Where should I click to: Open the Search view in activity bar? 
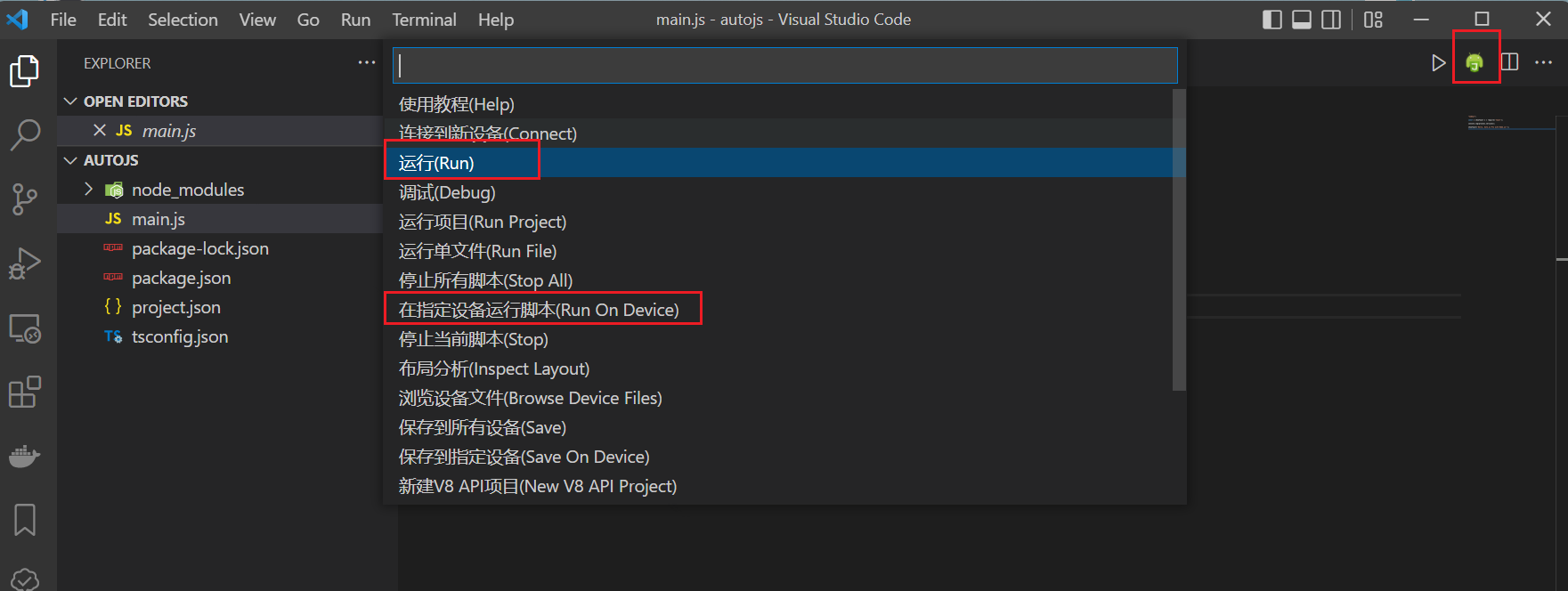click(x=25, y=135)
